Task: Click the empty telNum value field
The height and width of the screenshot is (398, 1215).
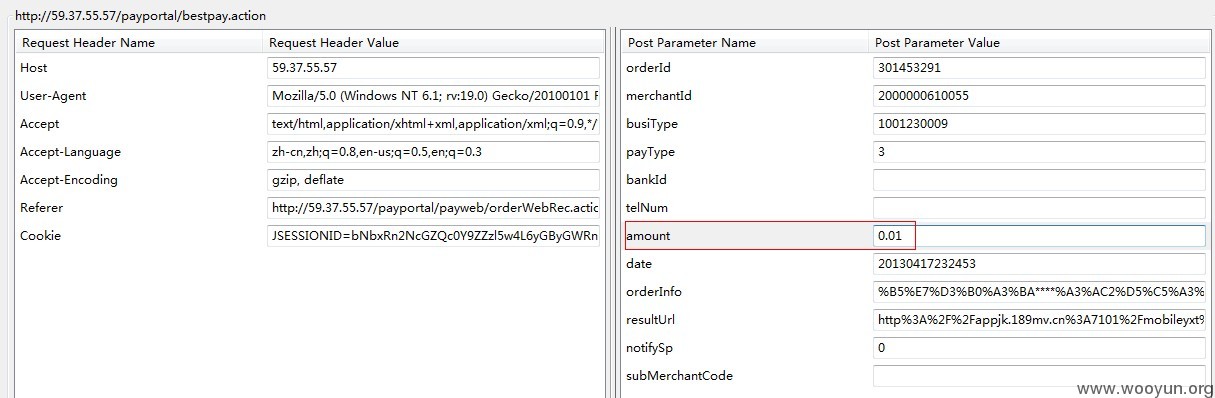Action: pyautogui.click(x=1039, y=208)
